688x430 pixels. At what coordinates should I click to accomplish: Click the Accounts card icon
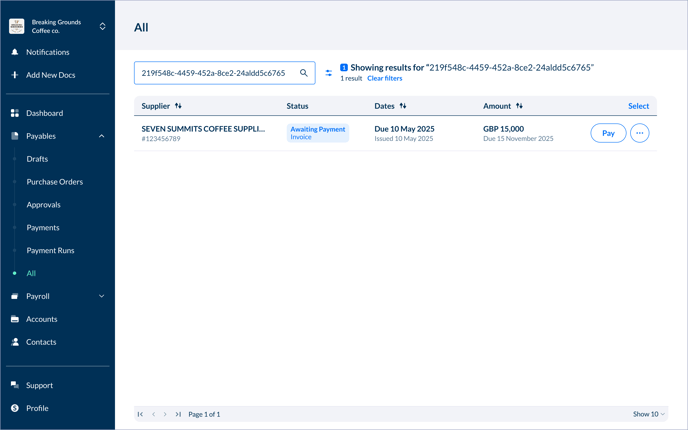tap(15, 319)
